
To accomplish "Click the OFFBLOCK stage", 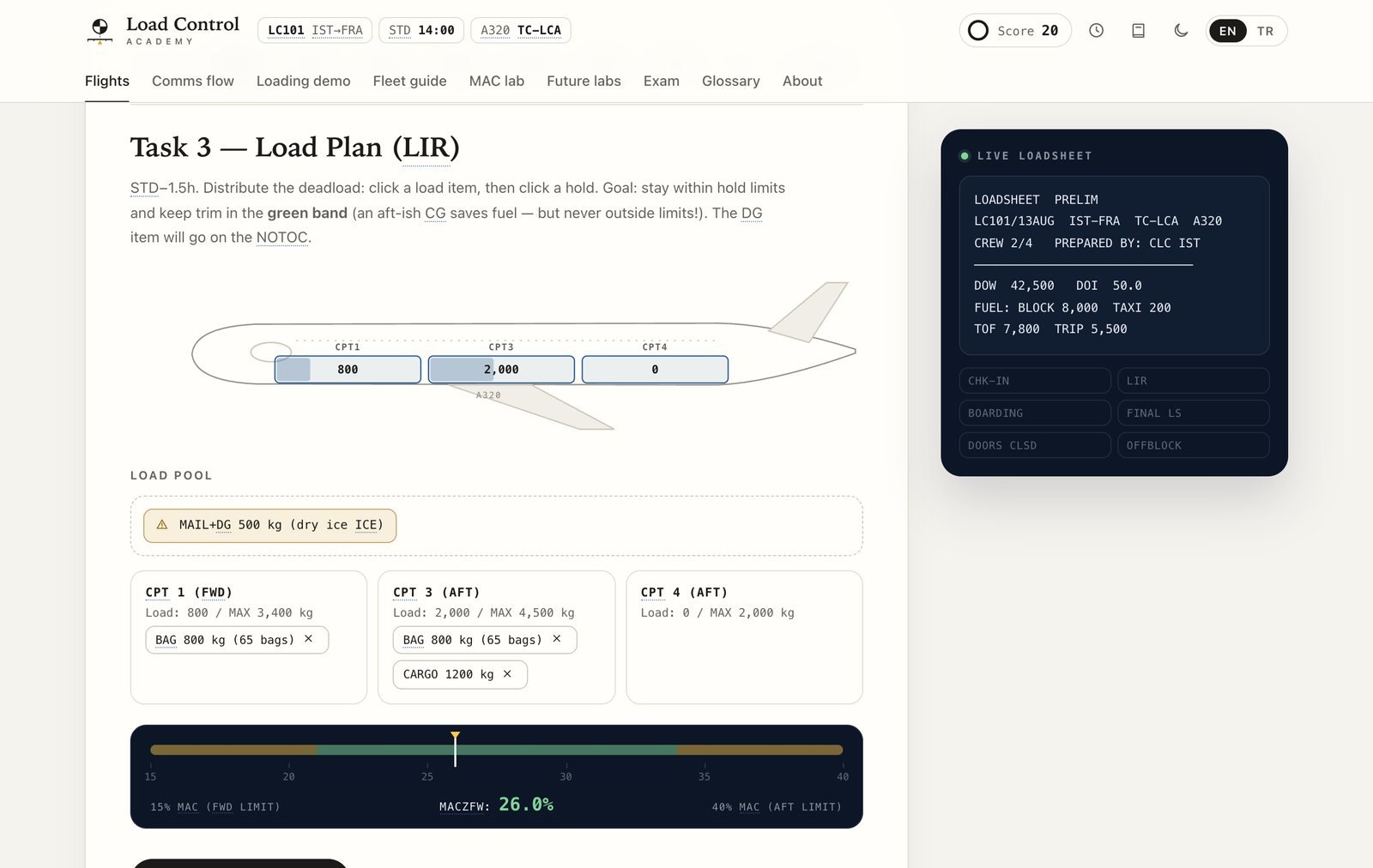I will (x=1193, y=446).
